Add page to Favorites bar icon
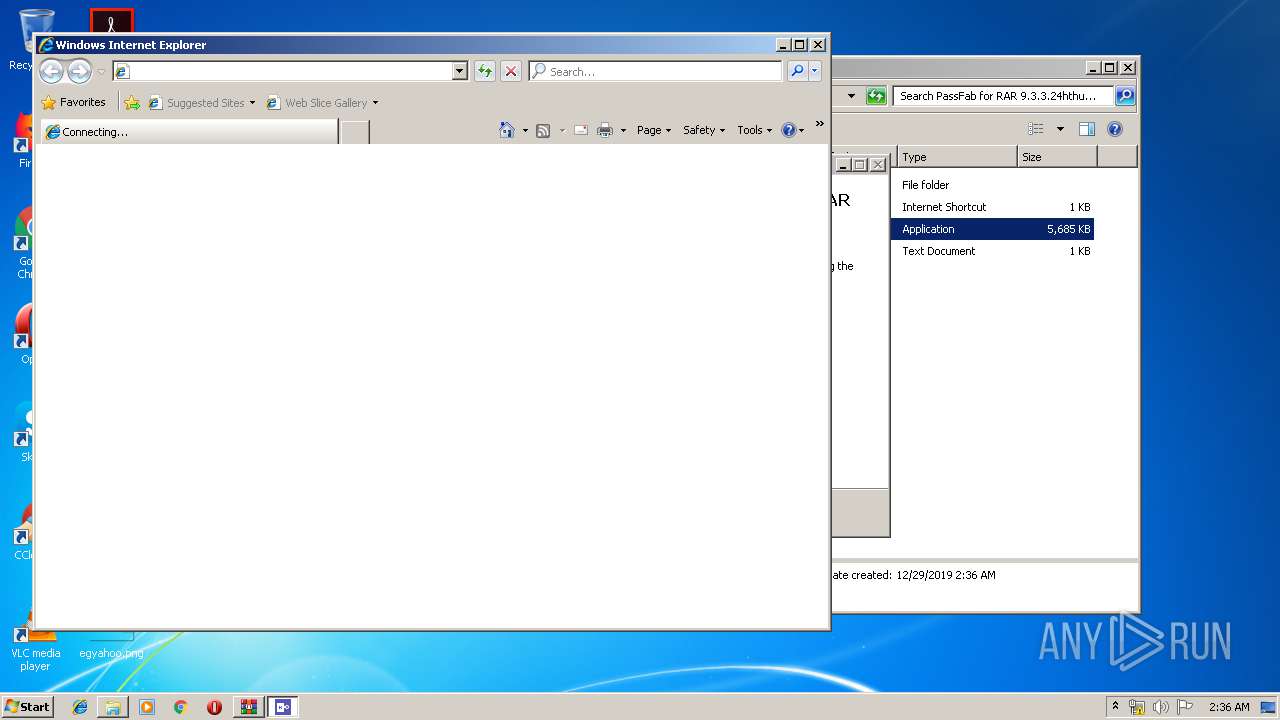 (131, 102)
